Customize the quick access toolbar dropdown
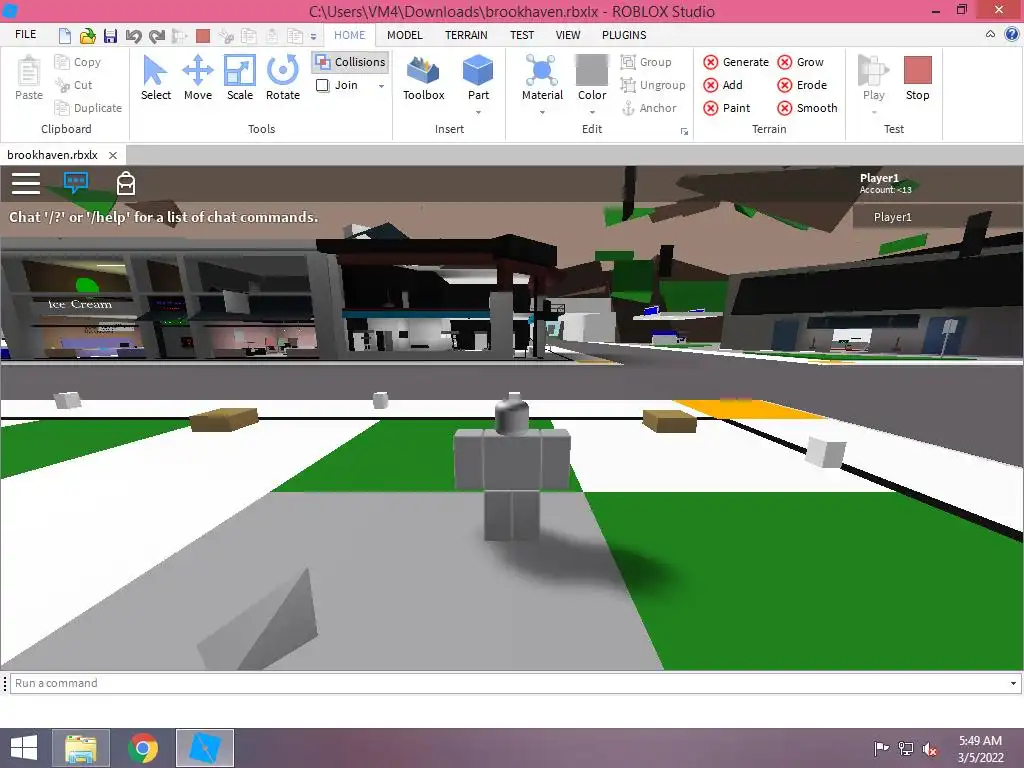 pyautogui.click(x=313, y=37)
